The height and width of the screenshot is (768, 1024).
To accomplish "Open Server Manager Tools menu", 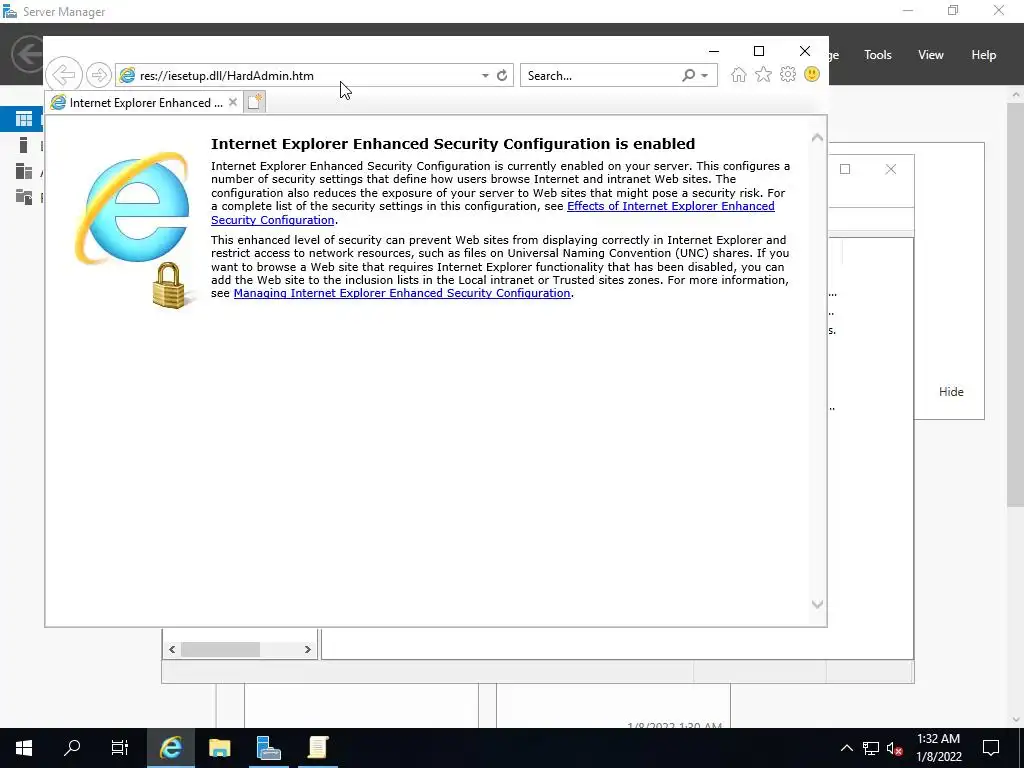I will (x=878, y=55).
